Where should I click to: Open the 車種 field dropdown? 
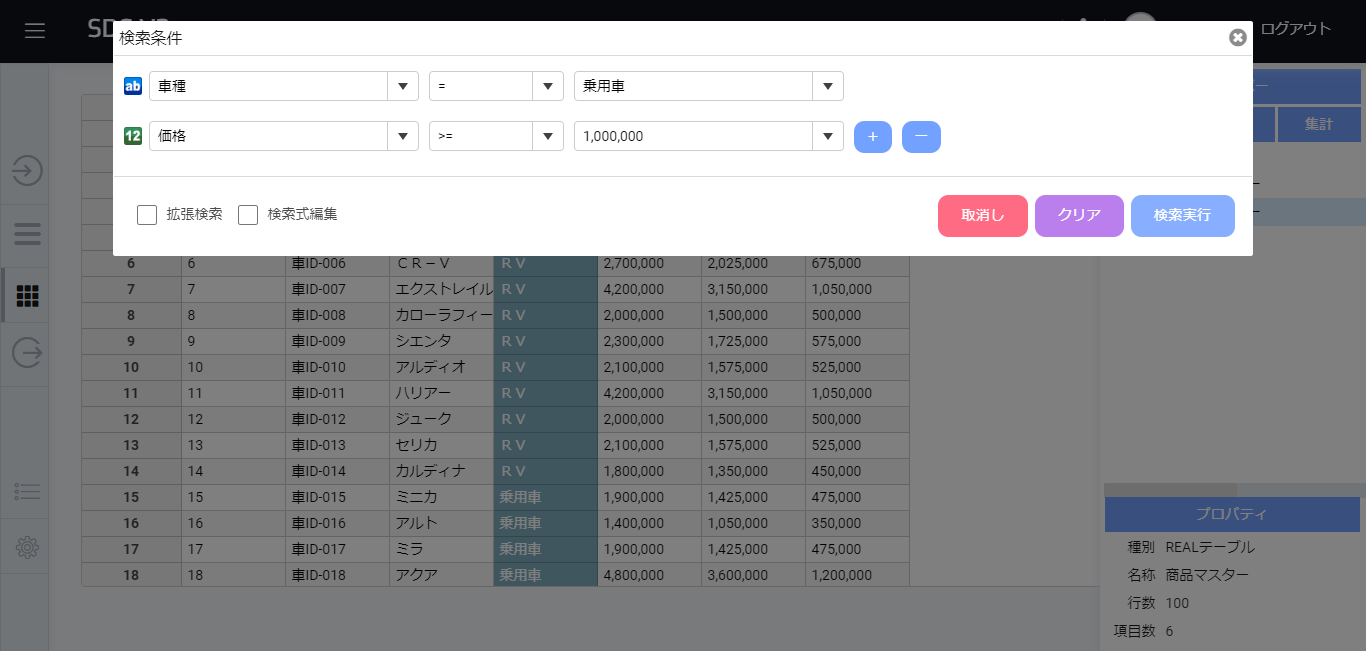402,86
